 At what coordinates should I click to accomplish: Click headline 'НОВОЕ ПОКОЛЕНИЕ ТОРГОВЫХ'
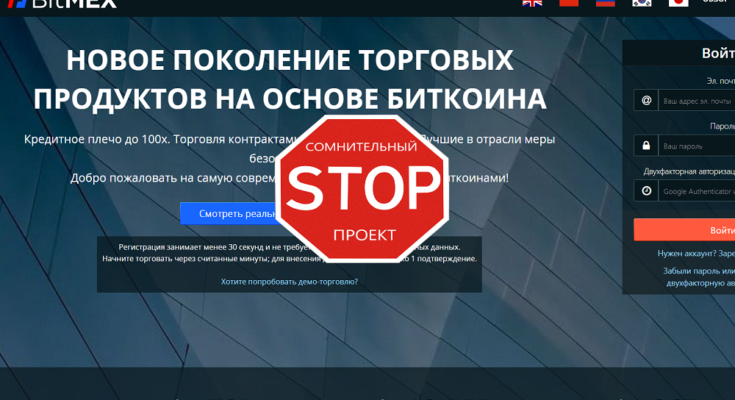290,60
